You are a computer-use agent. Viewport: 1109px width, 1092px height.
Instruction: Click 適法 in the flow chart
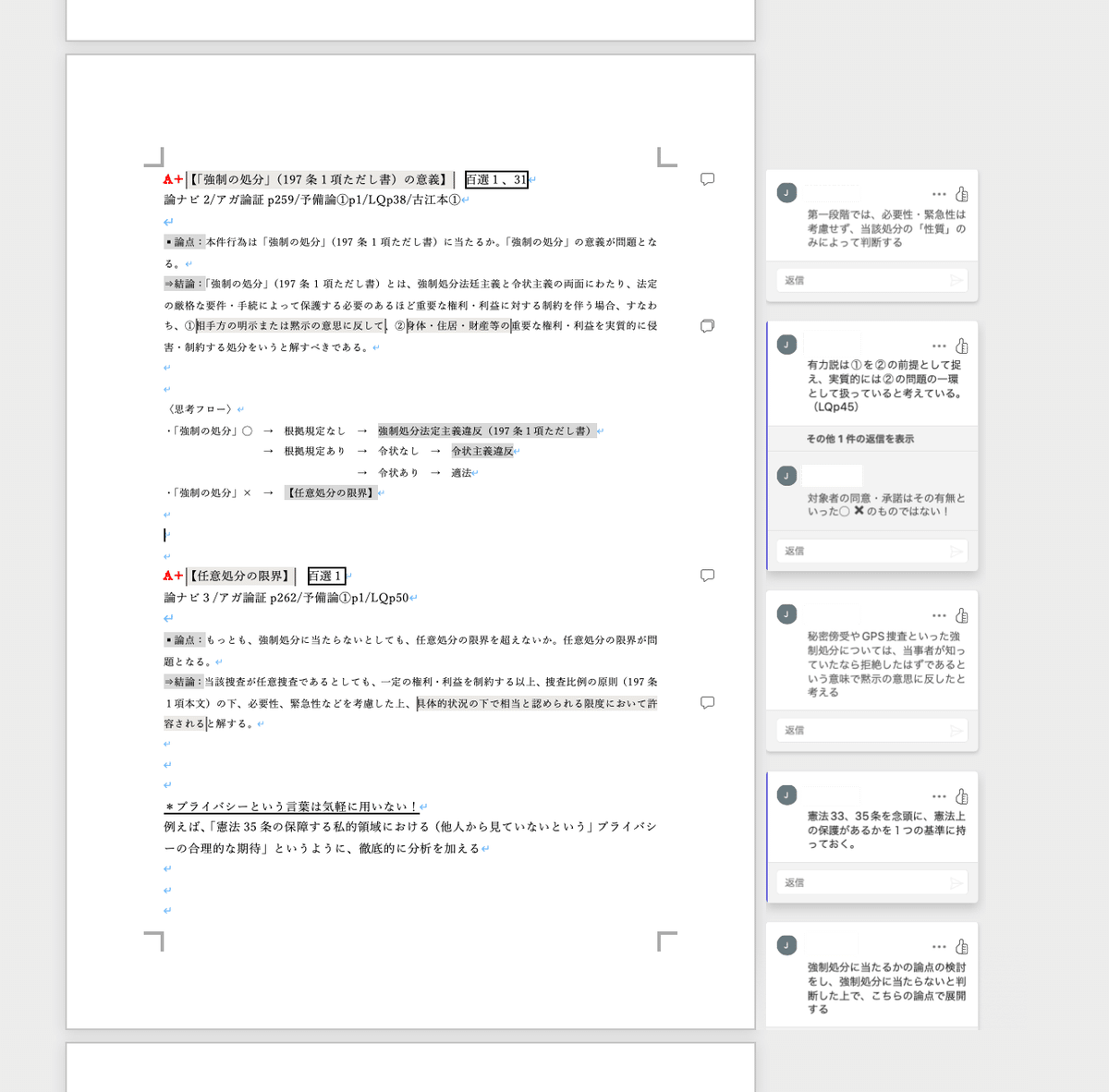461,473
